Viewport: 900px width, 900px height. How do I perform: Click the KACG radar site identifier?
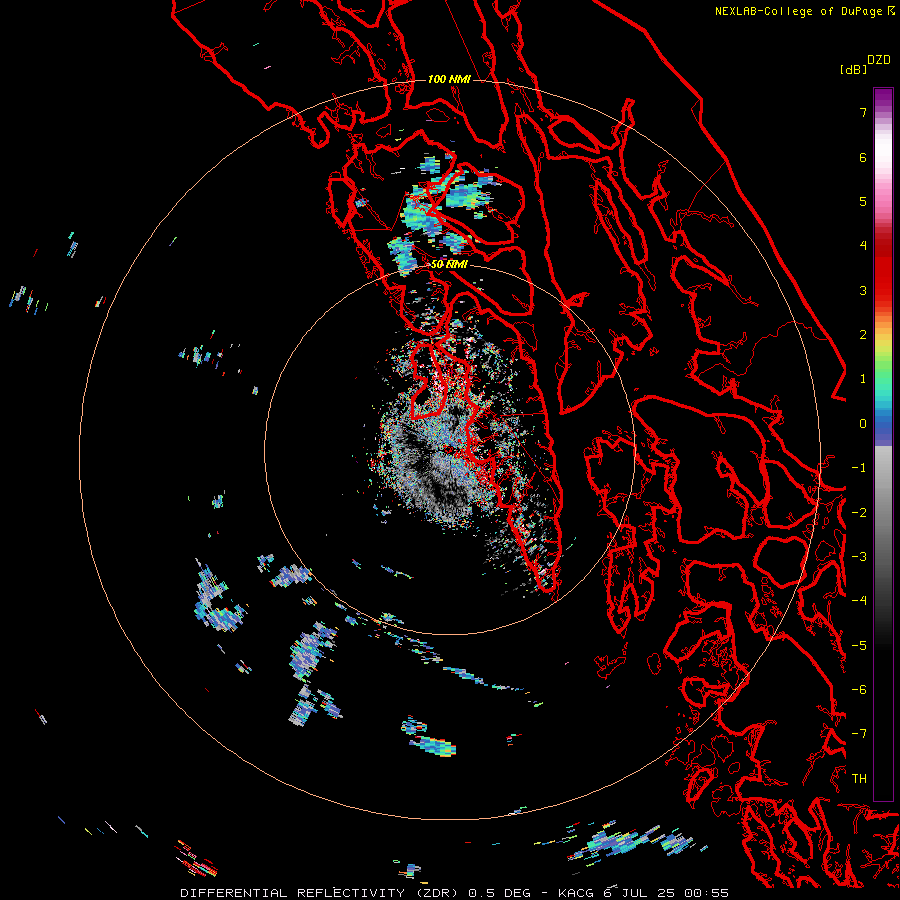click(x=577, y=893)
